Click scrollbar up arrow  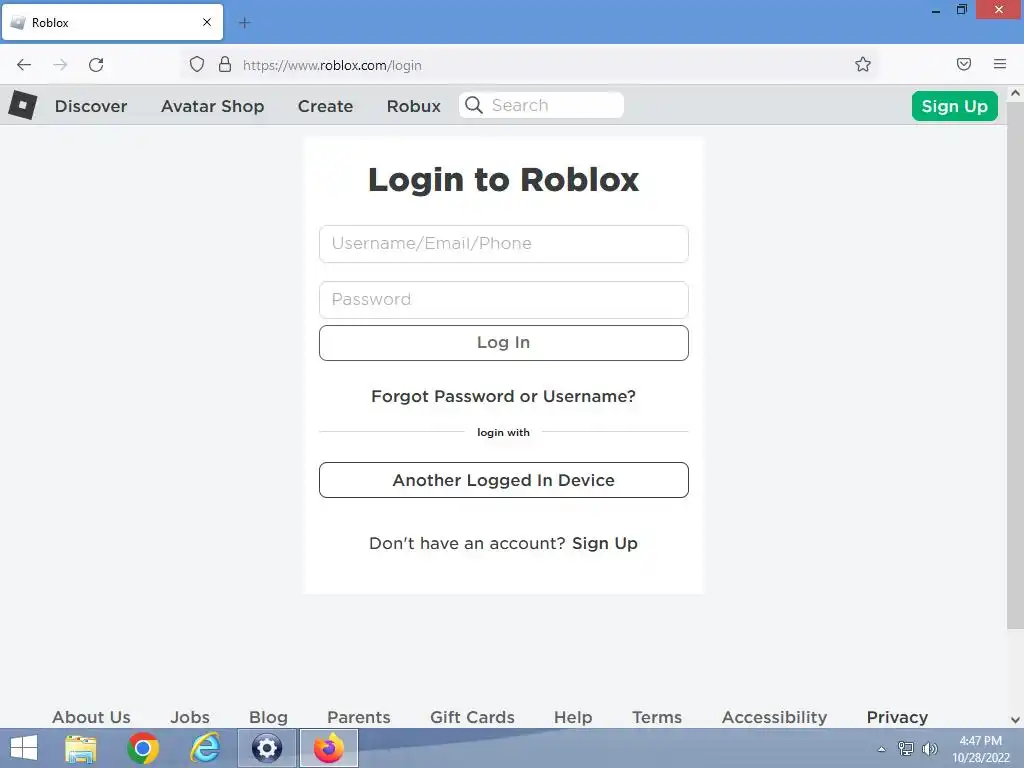[1015, 93]
